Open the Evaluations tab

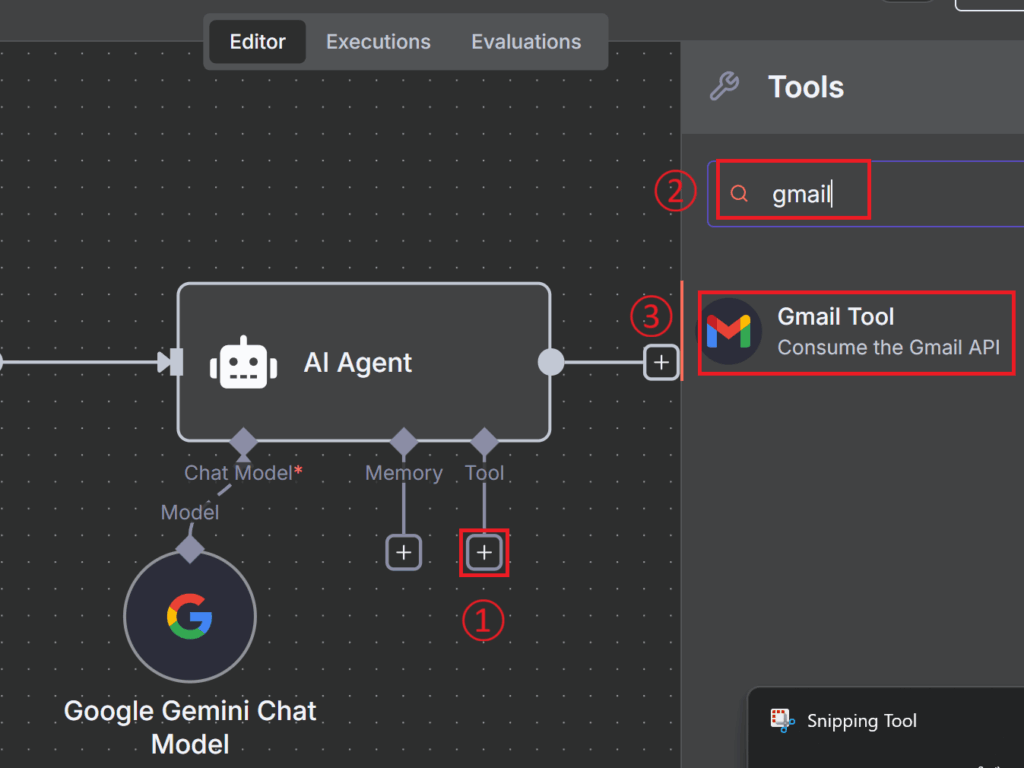[526, 42]
